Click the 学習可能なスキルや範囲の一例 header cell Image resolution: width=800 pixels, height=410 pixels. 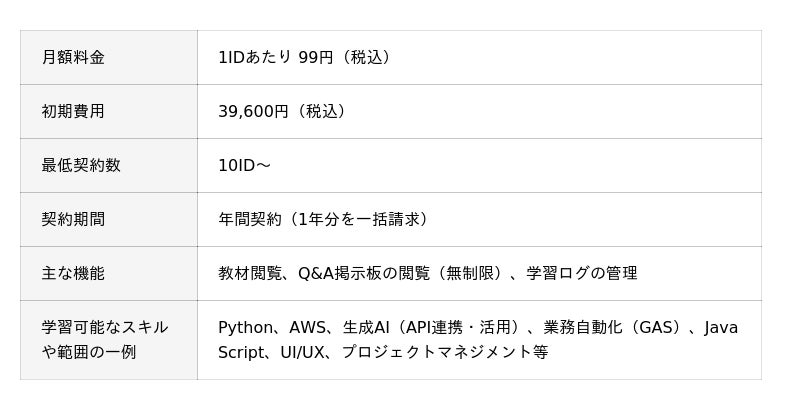pyautogui.click(x=105, y=340)
